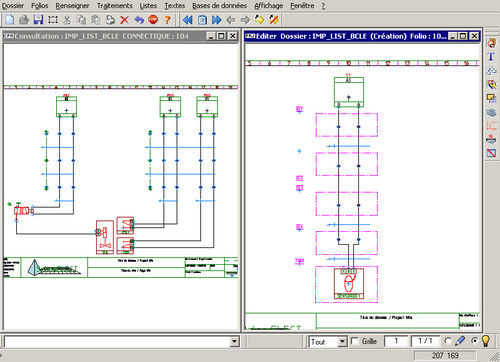Open the Traitements menu
Image resolution: width=500 pixels, height=362 pixels.
point(115,6)
